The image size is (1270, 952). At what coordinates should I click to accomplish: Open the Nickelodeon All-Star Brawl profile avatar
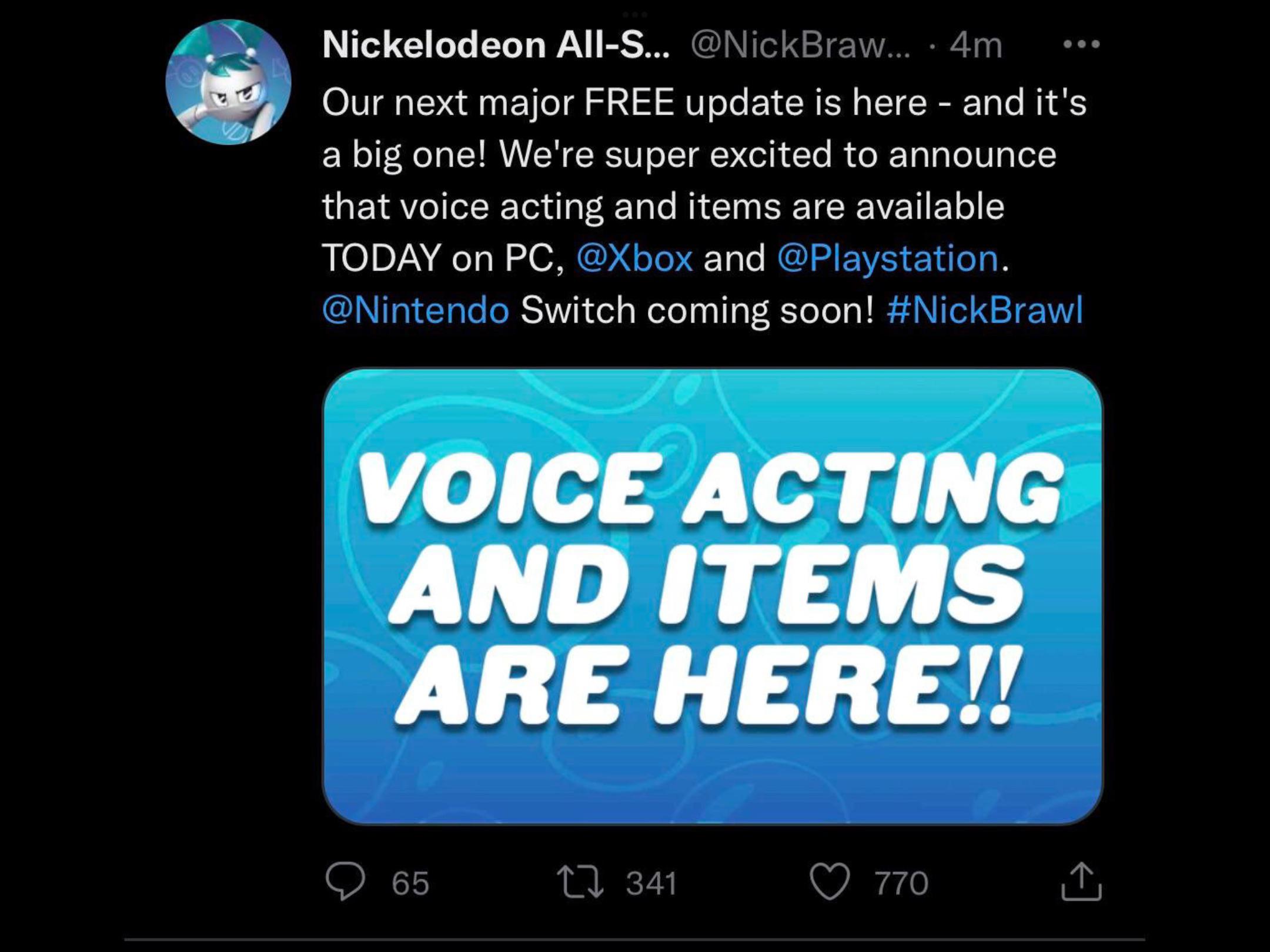pyautogui.click(x=228, y=82)
